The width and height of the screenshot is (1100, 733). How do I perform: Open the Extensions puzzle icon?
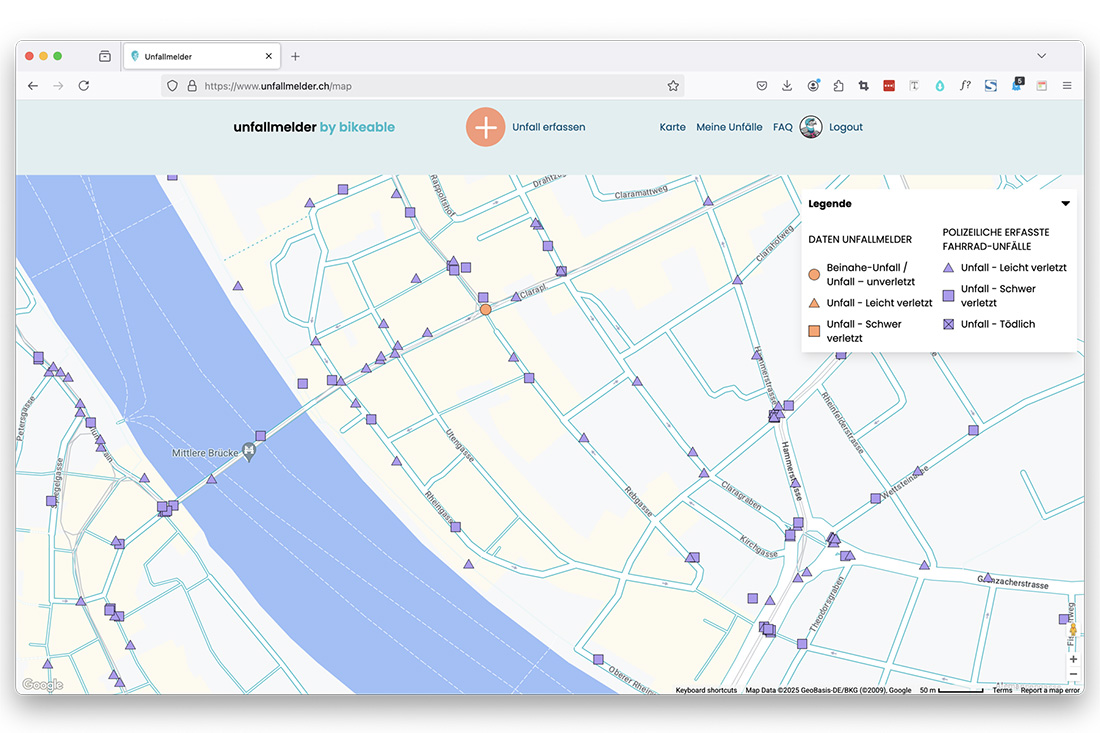(838, 86)
